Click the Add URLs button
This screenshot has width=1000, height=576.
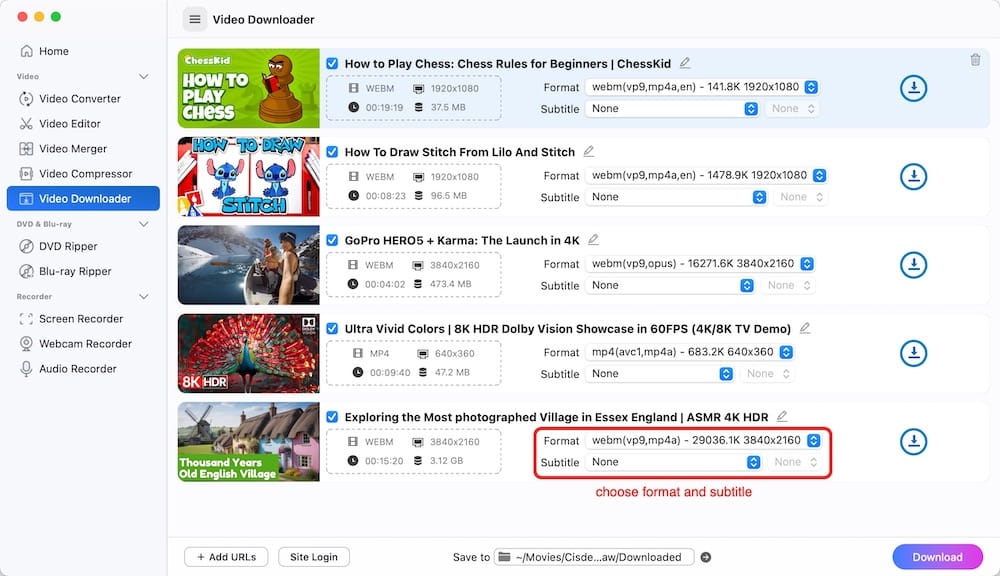point(226,557)
